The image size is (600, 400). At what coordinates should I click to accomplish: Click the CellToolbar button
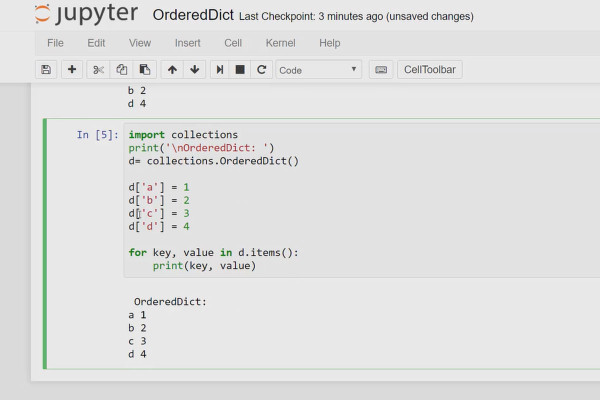tap(430, 70)
